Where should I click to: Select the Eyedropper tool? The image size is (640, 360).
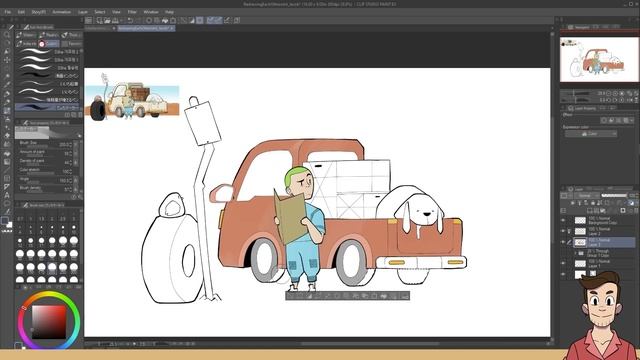(x=7, y=85)
